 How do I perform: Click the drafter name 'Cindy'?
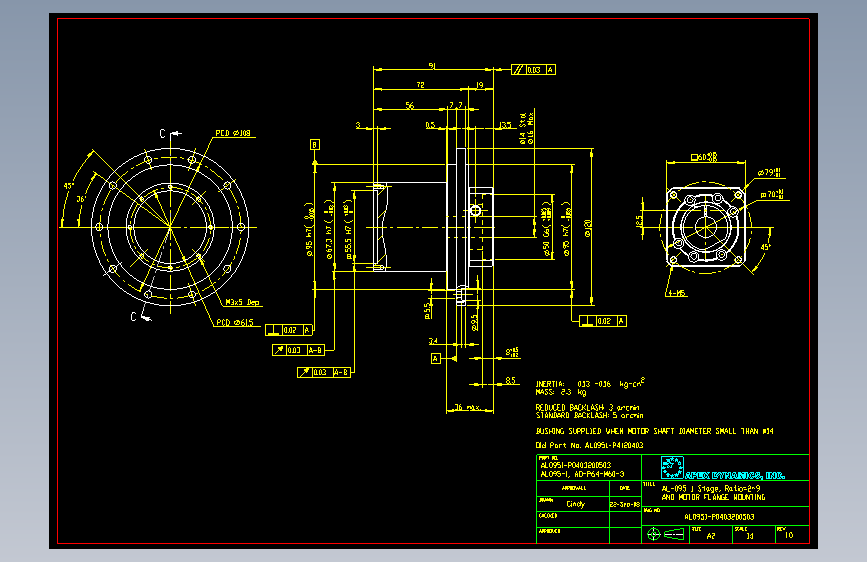tap(575, 504)
